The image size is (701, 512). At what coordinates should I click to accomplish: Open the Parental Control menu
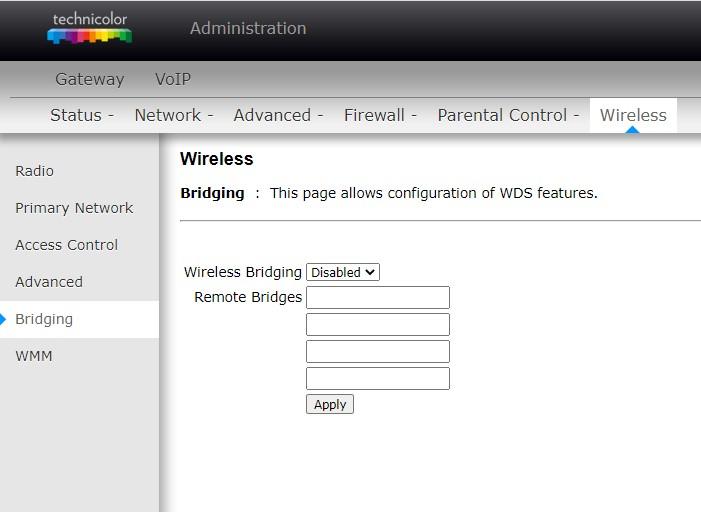tap(508, 115)
